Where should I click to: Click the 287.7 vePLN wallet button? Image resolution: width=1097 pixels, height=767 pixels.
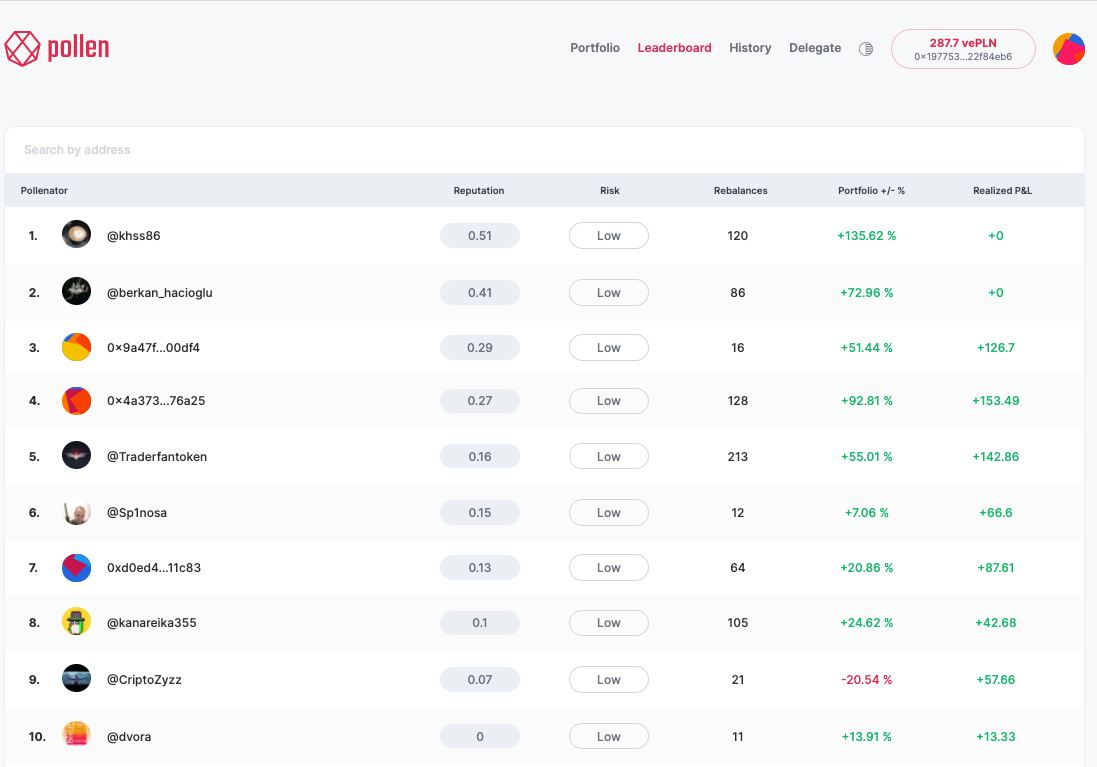pos(962,49)
